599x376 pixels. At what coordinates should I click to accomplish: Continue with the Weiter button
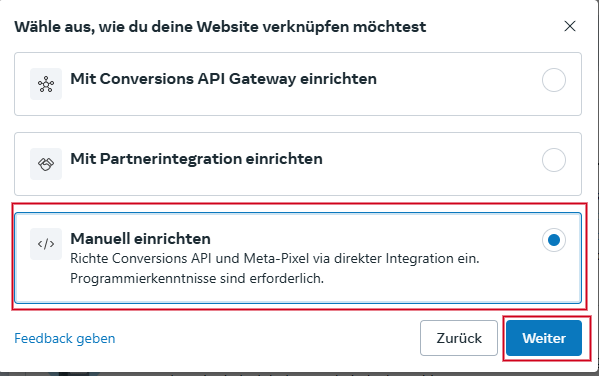tap(544, 338)
